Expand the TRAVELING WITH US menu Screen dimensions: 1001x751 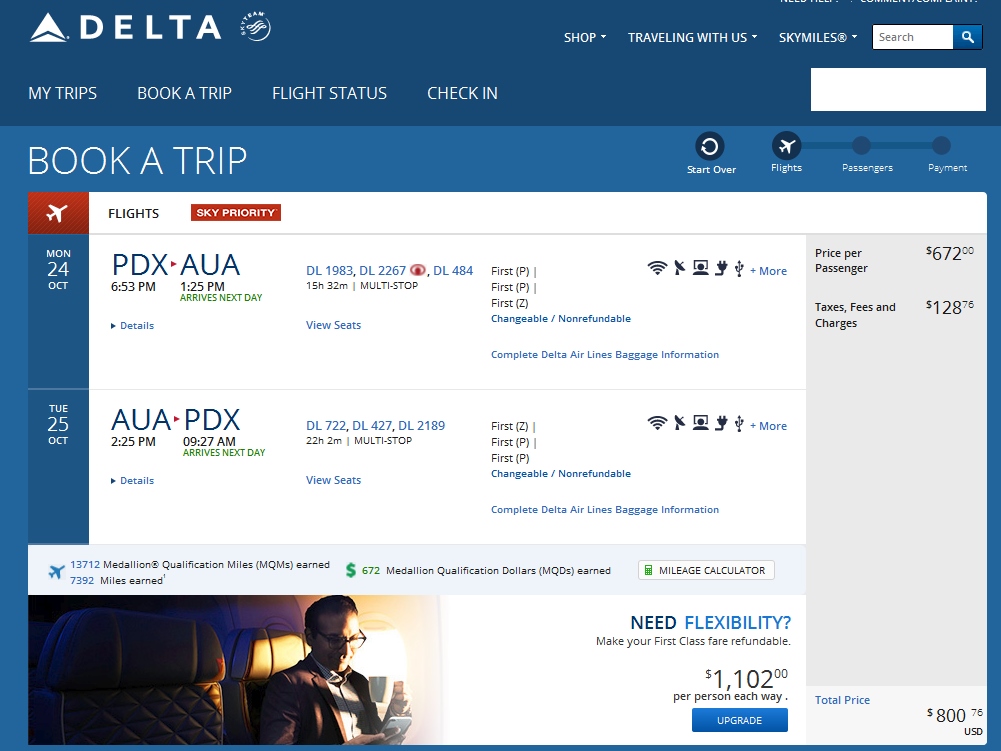coord(692,38)
